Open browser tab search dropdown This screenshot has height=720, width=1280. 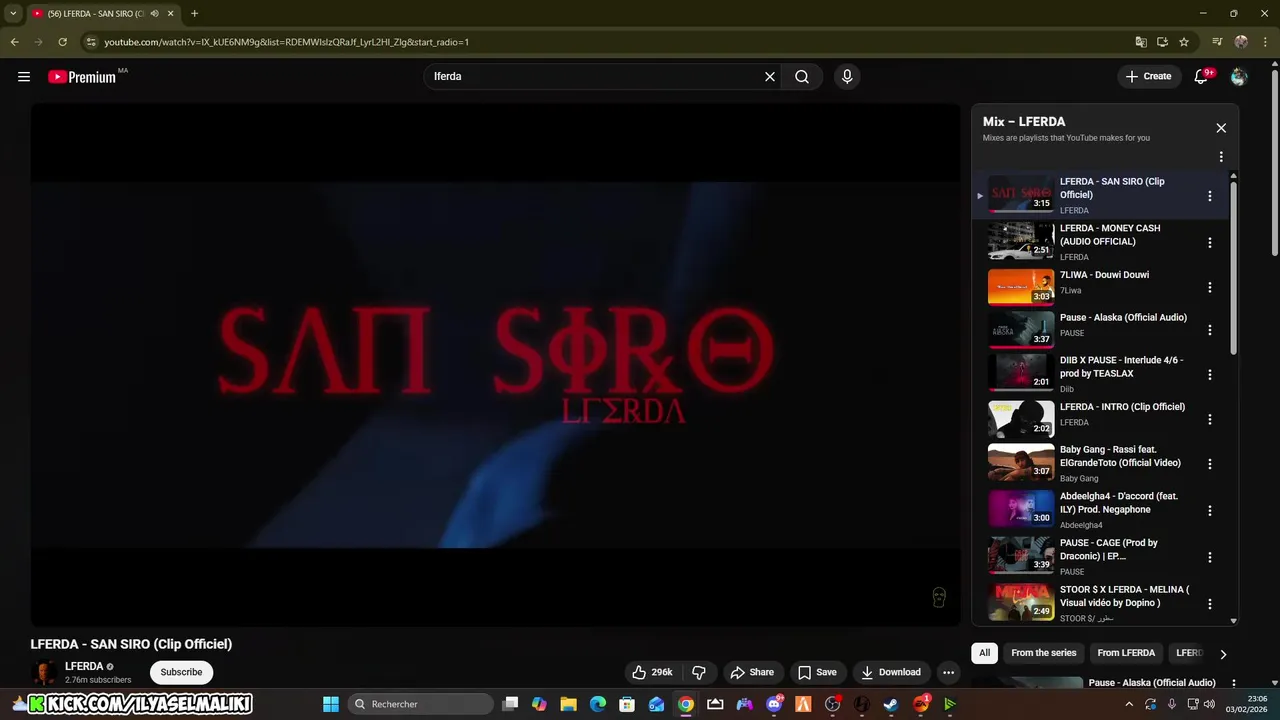13,13
